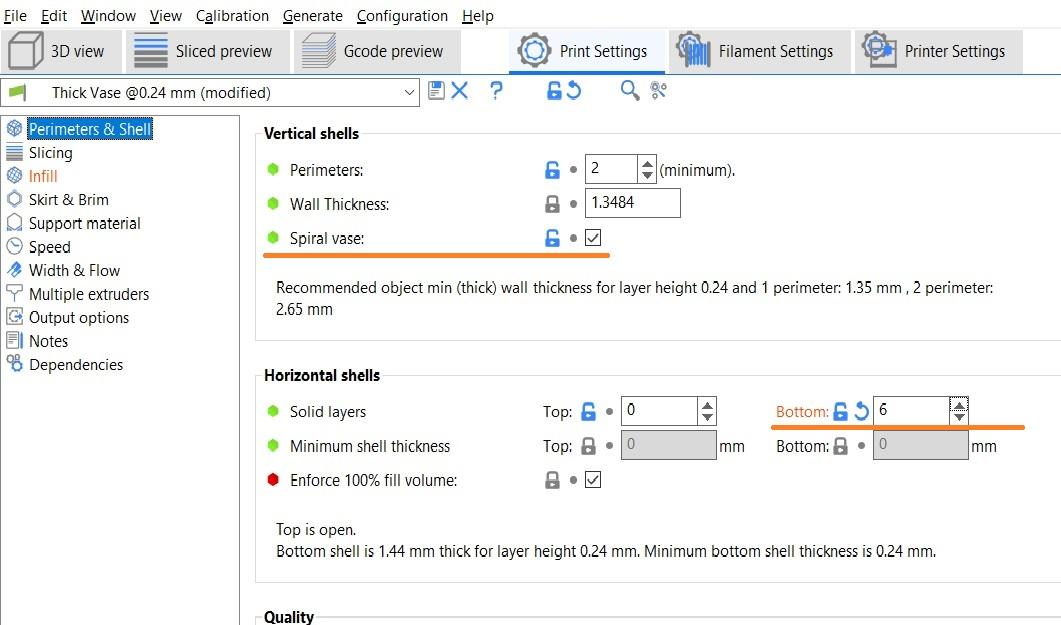Screen dimensions: 1061x625
Task: Uncheck the Spiral vase checkbox
Action: (593, 238)
